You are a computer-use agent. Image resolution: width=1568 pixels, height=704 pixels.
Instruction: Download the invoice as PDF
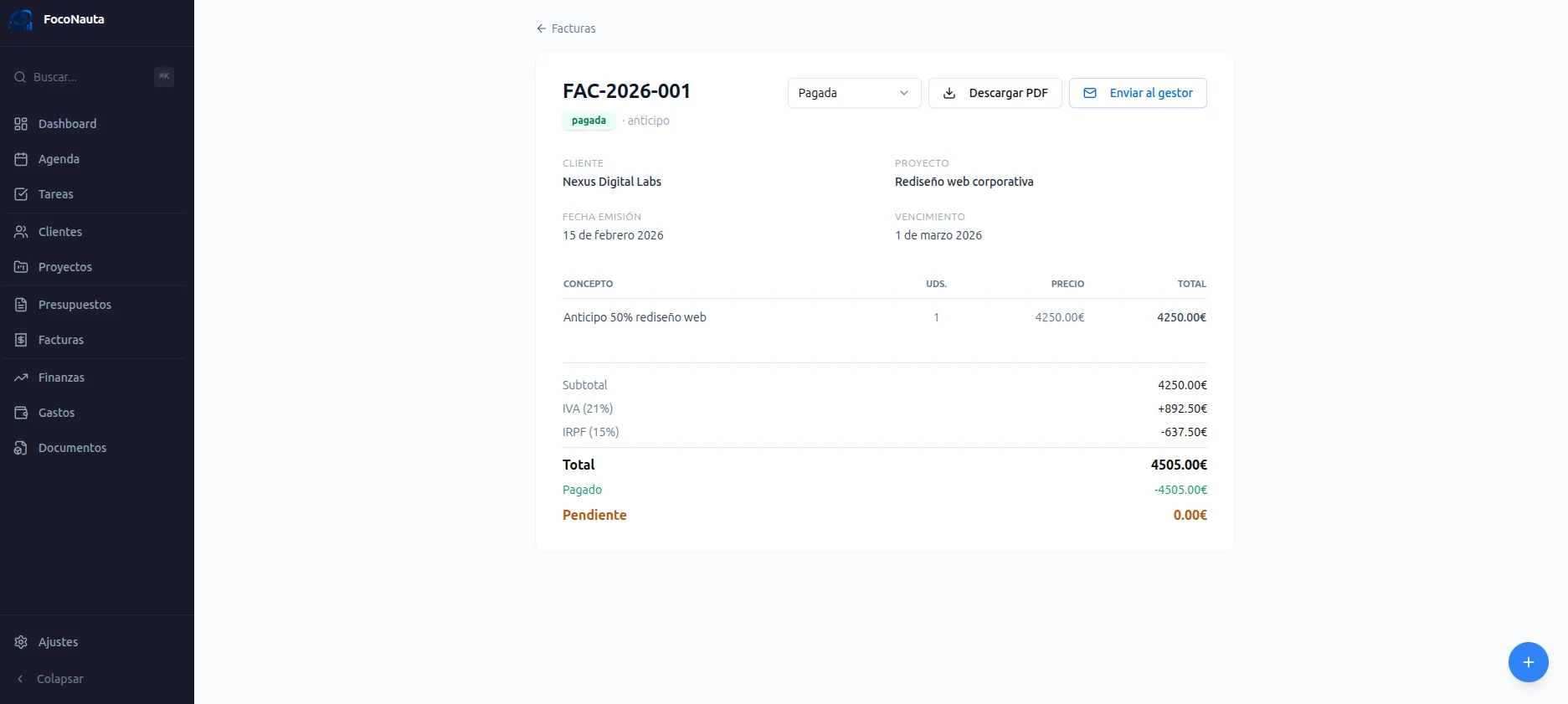coord(995,93)
